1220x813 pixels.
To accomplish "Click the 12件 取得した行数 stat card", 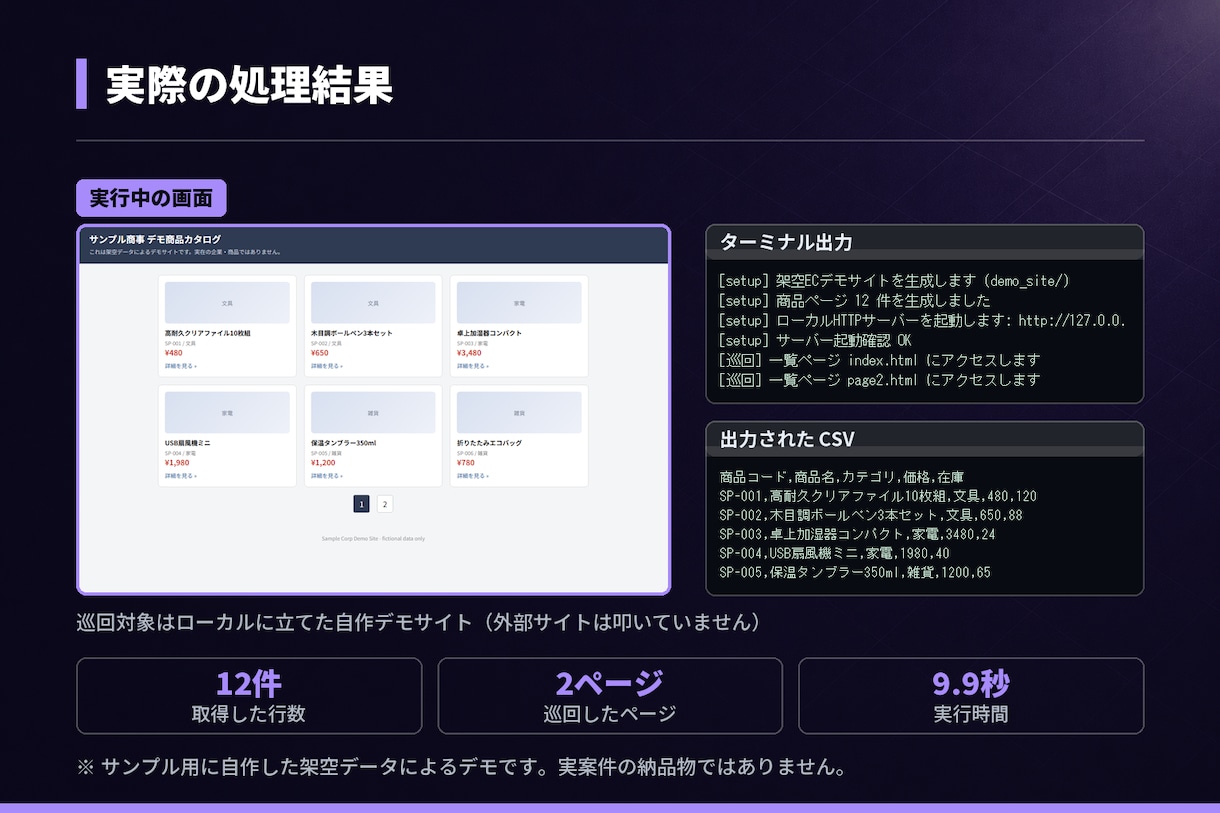I will [249, 696].
